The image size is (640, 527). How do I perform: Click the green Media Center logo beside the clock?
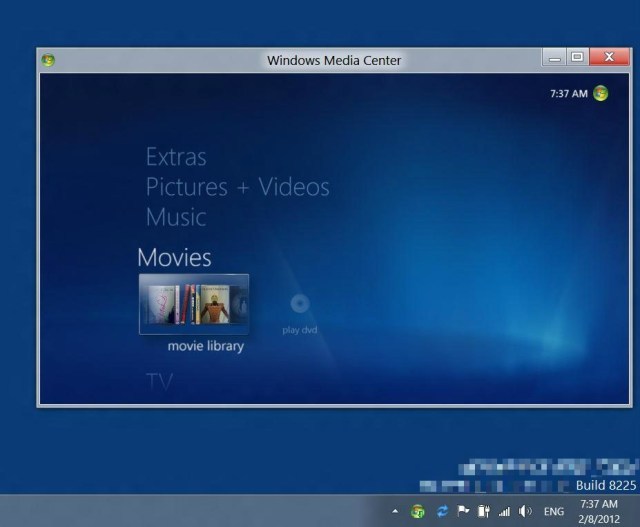[x=600, y=93]
